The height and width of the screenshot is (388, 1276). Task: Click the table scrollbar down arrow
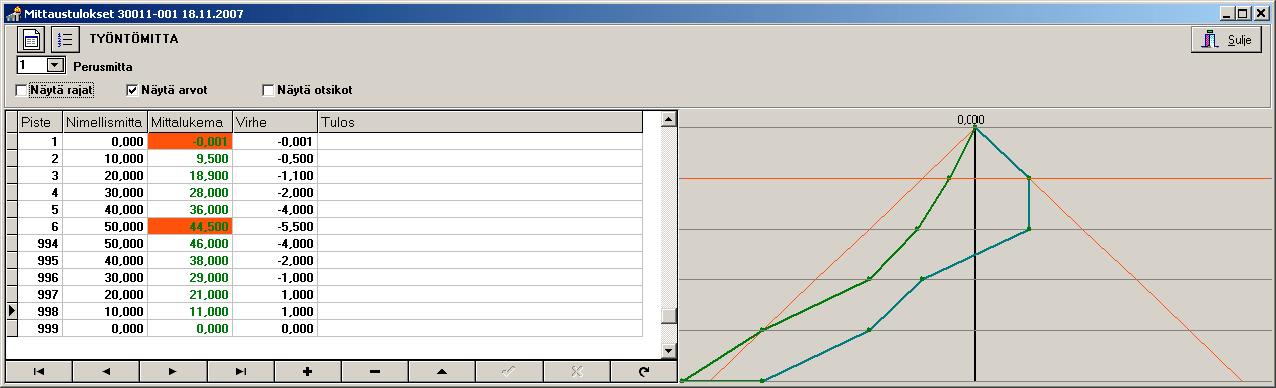[669, 349]
